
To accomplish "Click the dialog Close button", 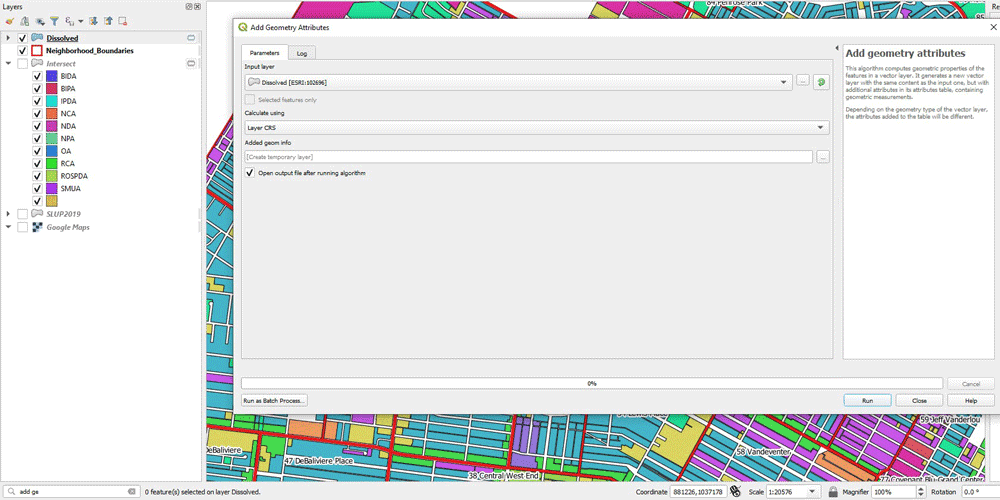I will point(919,401).
